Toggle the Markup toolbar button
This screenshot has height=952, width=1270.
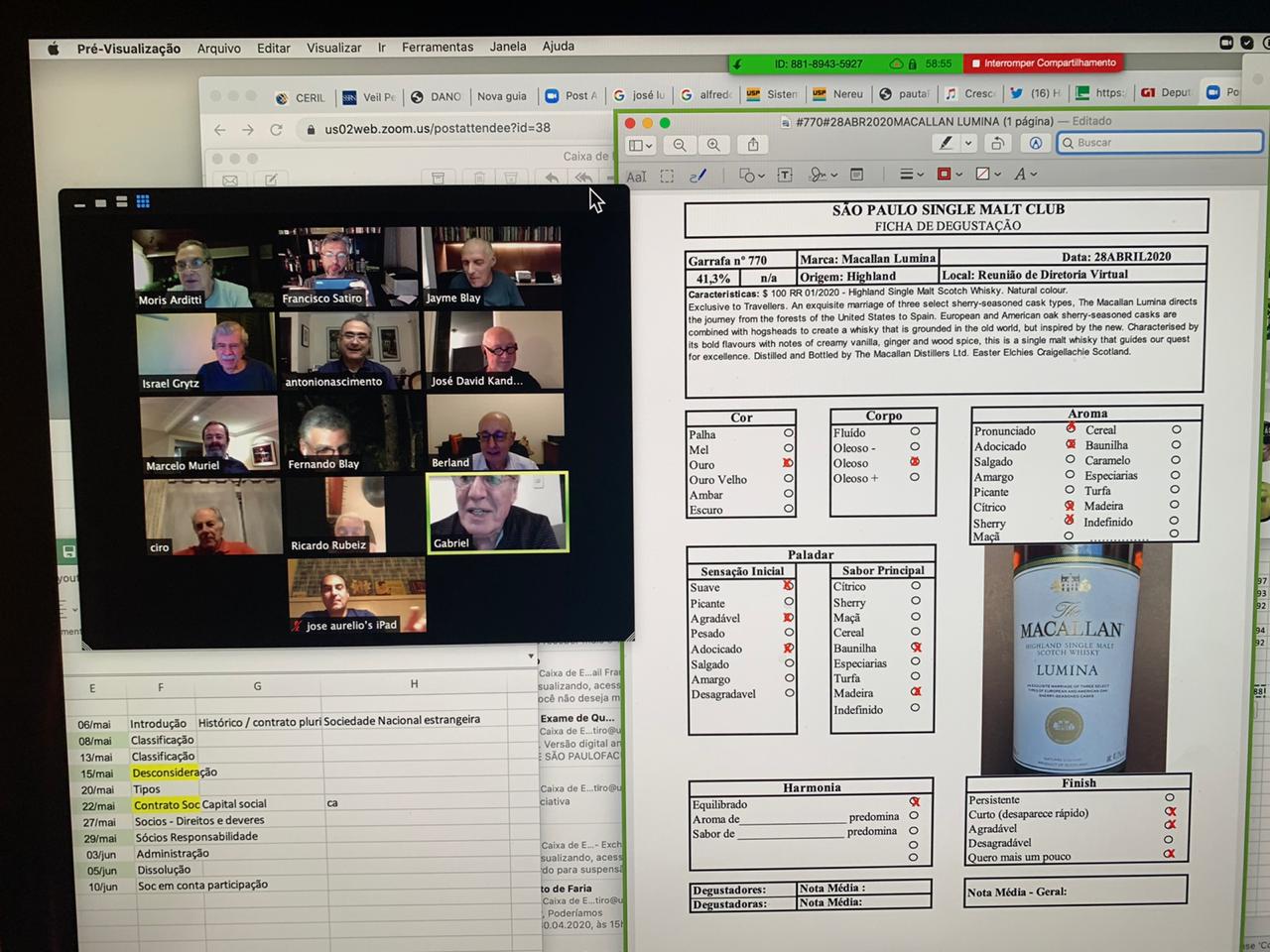click(x=1035, y=144)
